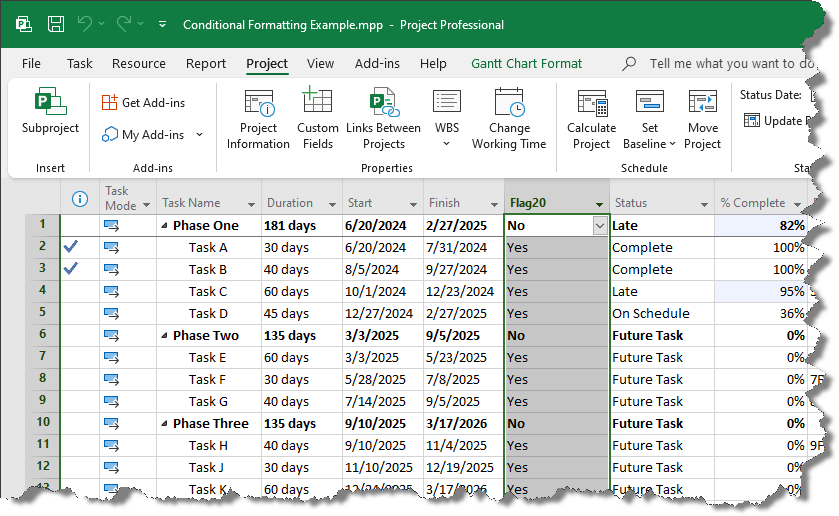This screenshot has width=839, height=516.
Task: Open Task Name column filter dropdown
Action: click(251, 205)
